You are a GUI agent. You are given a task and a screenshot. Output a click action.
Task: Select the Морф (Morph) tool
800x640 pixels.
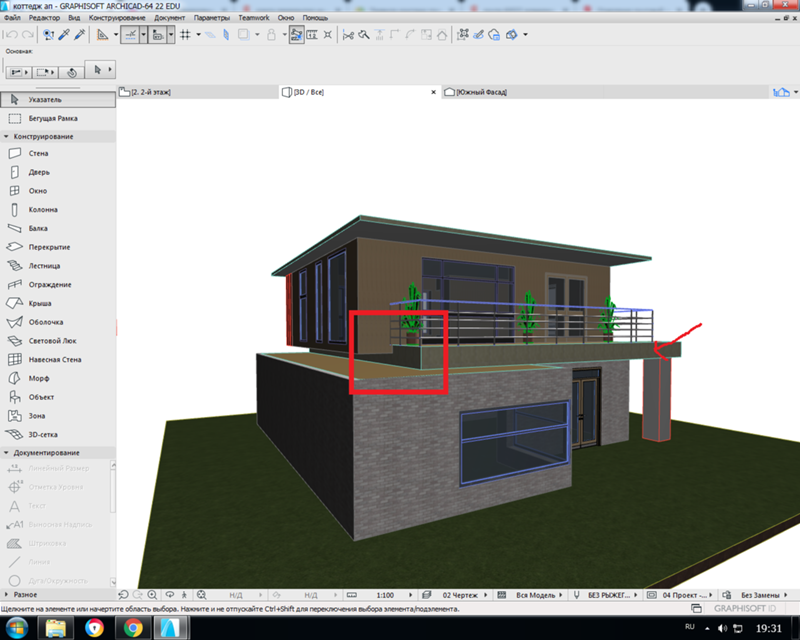click(x=39, y=378)
